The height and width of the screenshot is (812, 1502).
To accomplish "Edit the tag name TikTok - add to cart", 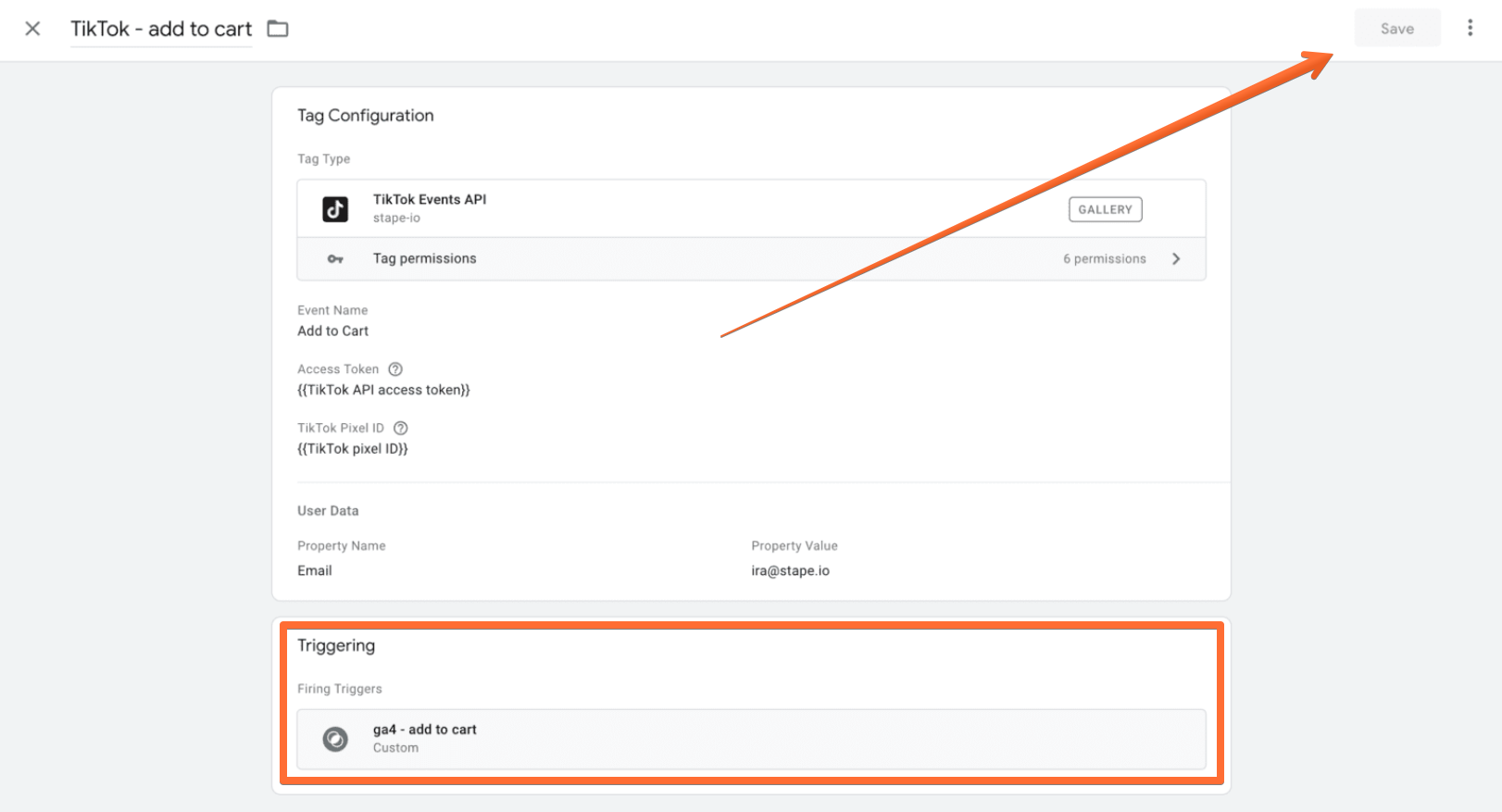I will pyautogui.click(x=161, y=29).
